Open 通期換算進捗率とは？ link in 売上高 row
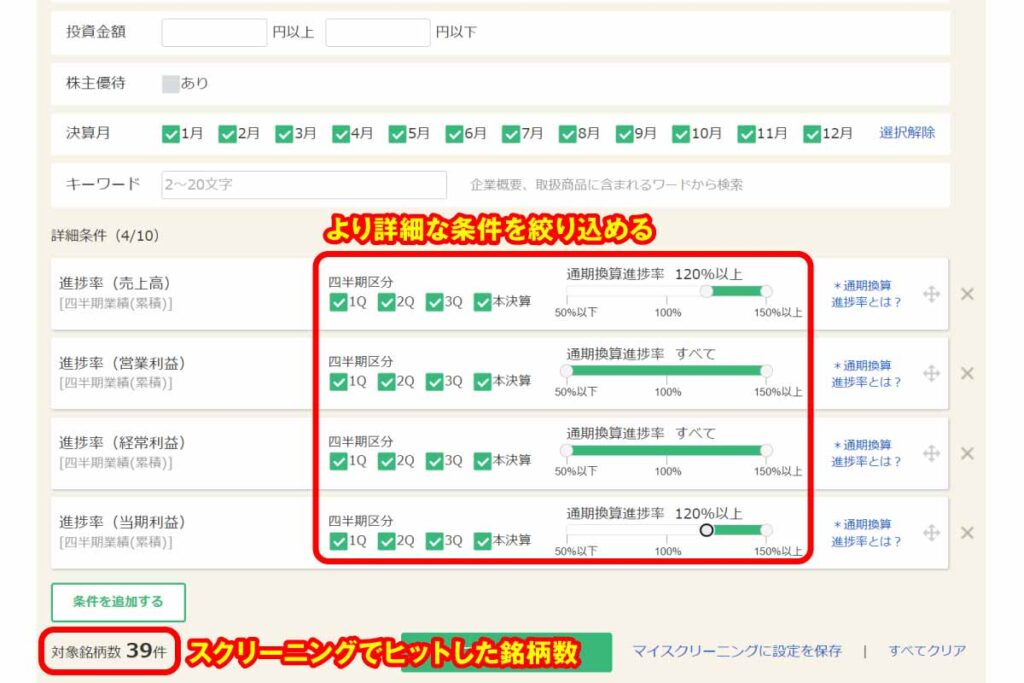Image resolution: width=1024 pixels, height=683 pixels. click(x=865, y=294)
